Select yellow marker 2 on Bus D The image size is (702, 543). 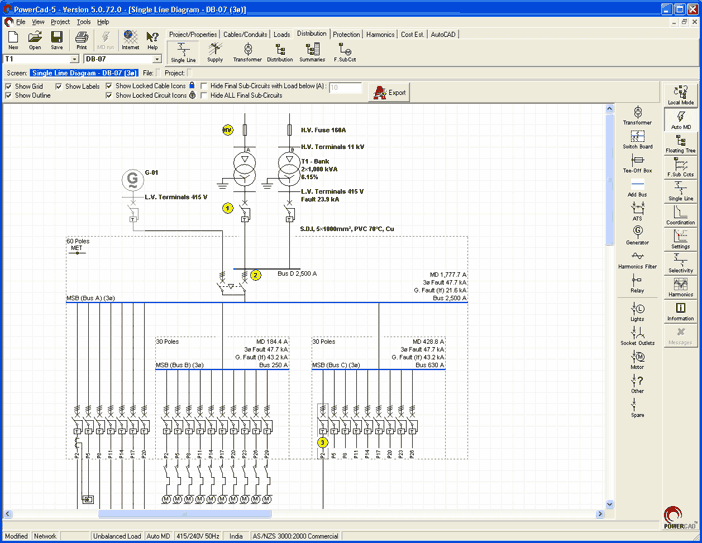click(255, 275)
